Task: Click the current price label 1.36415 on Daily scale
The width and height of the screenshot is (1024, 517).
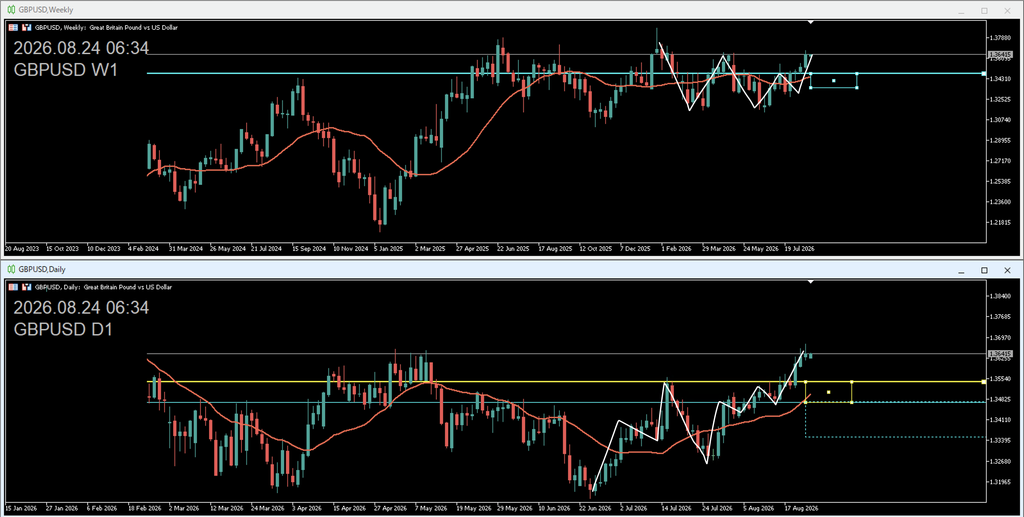Action: 1000,353
